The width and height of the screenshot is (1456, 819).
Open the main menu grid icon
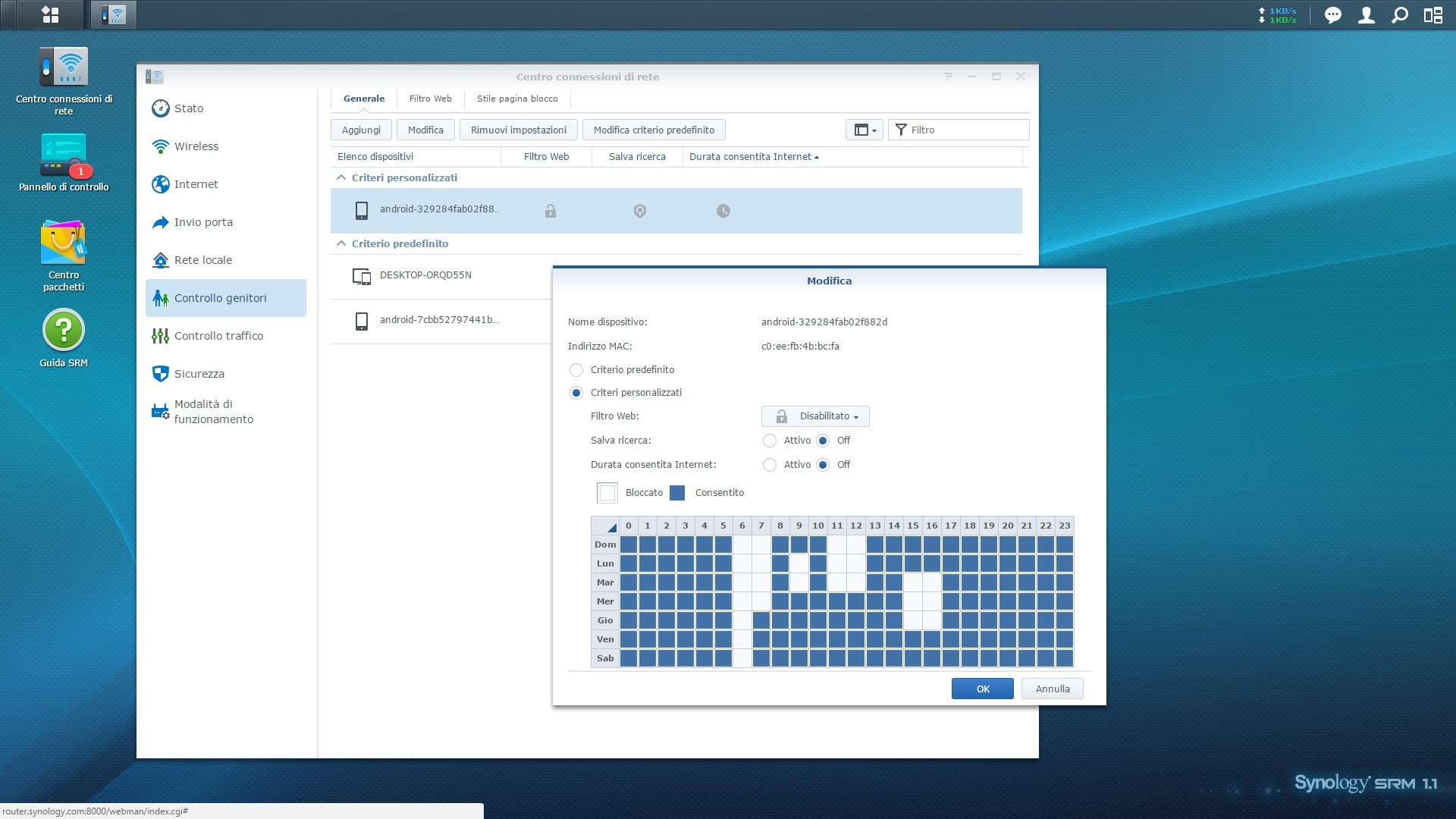click(x=50, y=14)
